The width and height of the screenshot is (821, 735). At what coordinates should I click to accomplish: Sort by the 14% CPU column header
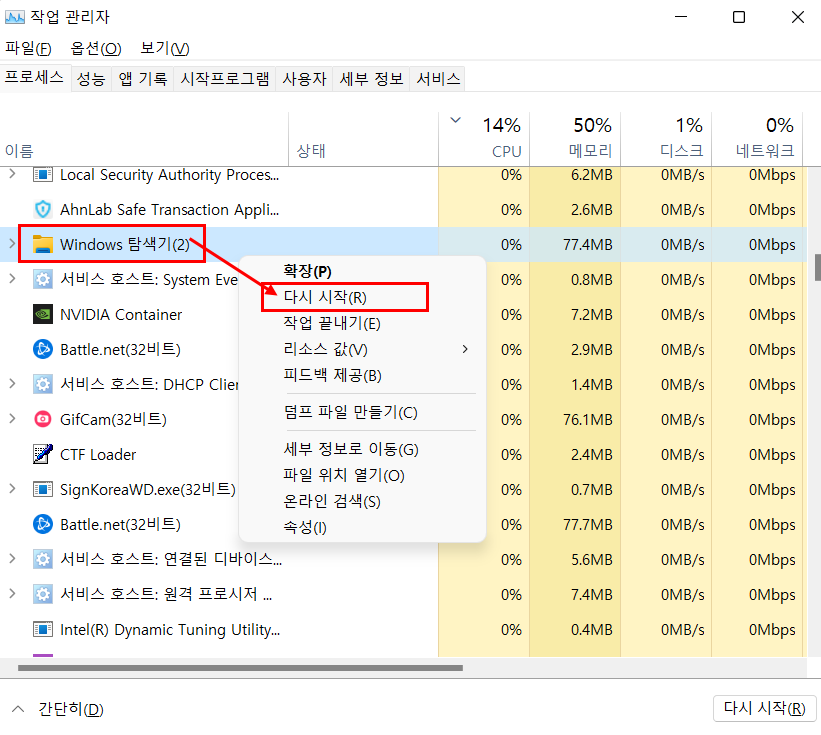pyautogui.click(x=484, y=139)
